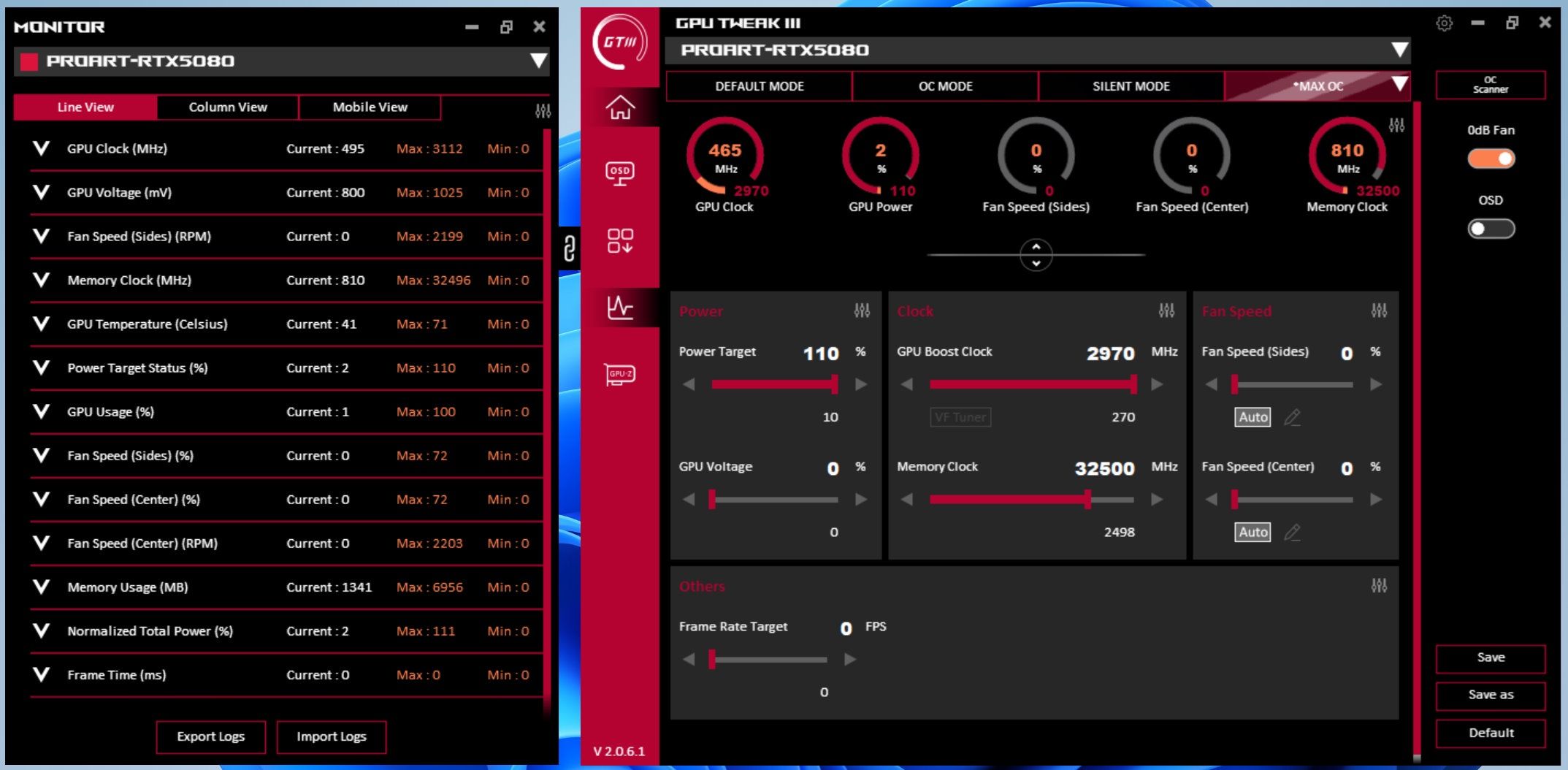This screenshot has width=1568, height=770.
Task: Expand the Normalized Total Power (%) row
Action: point(42,630)
